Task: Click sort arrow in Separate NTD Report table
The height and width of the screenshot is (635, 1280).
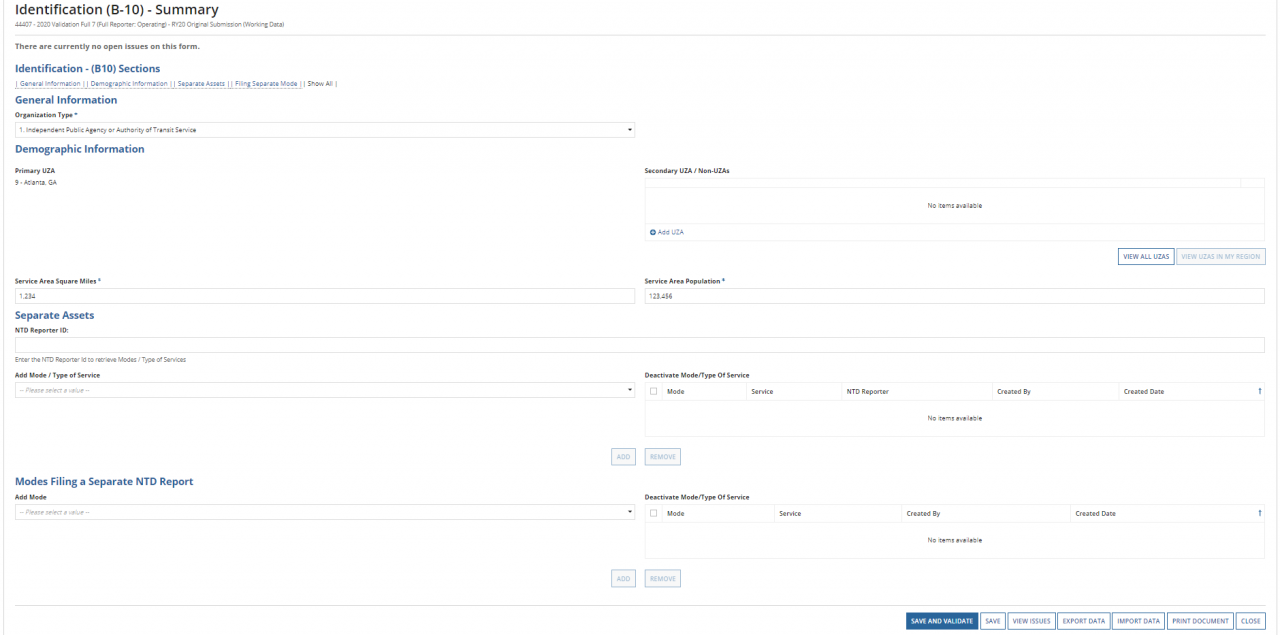Action: click(1259, 513)
